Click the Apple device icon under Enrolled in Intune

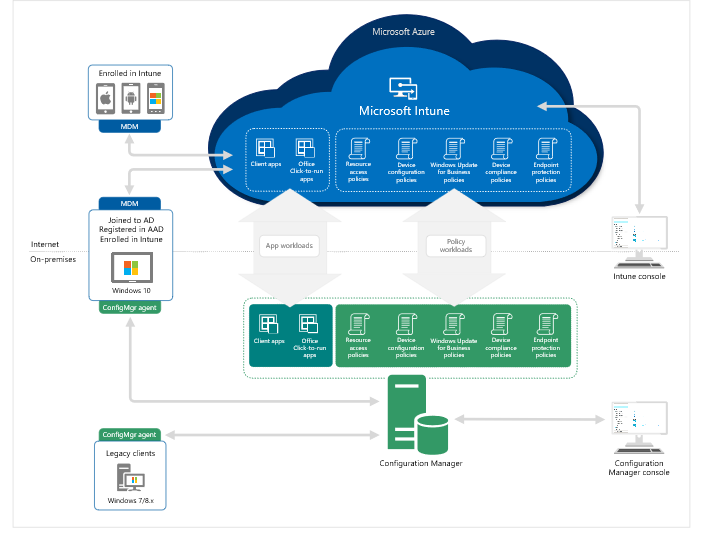point(105,99)
